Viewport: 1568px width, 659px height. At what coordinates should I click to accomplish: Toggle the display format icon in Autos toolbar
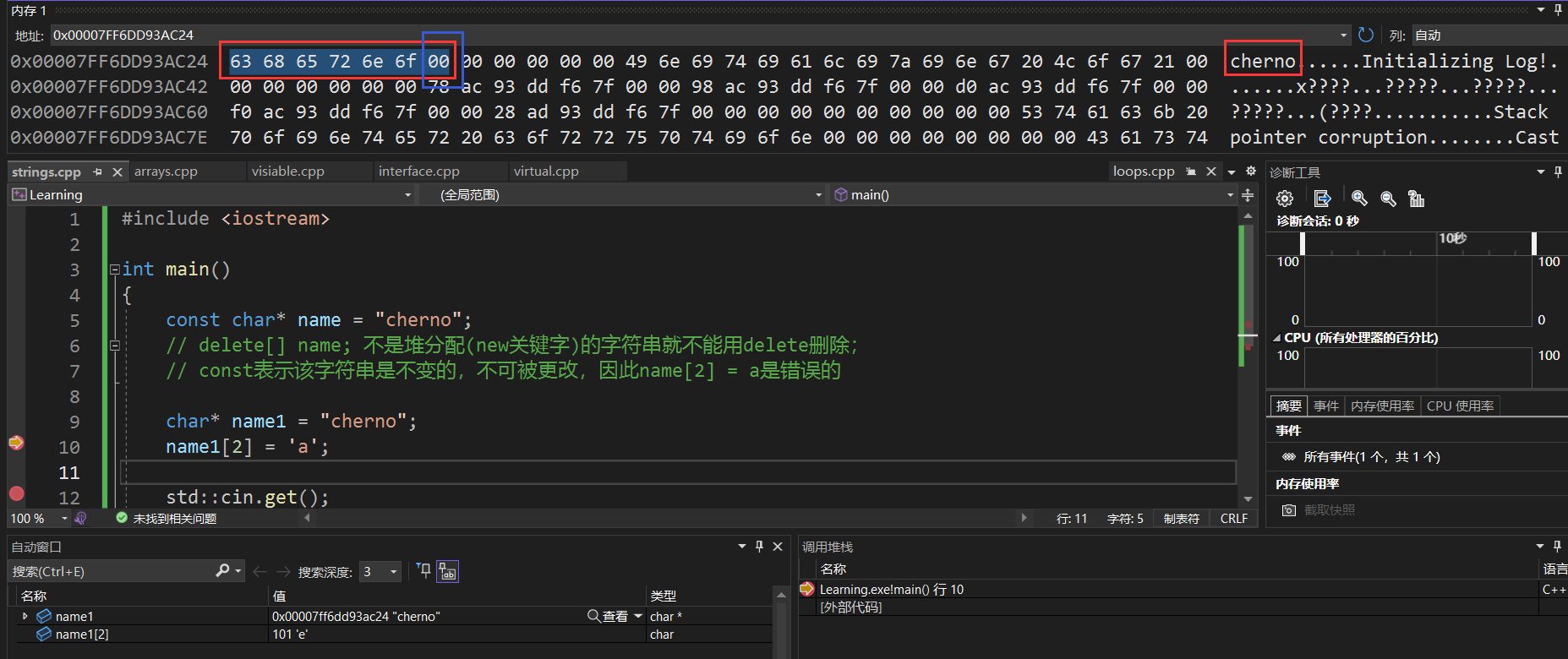coord(447,572)
